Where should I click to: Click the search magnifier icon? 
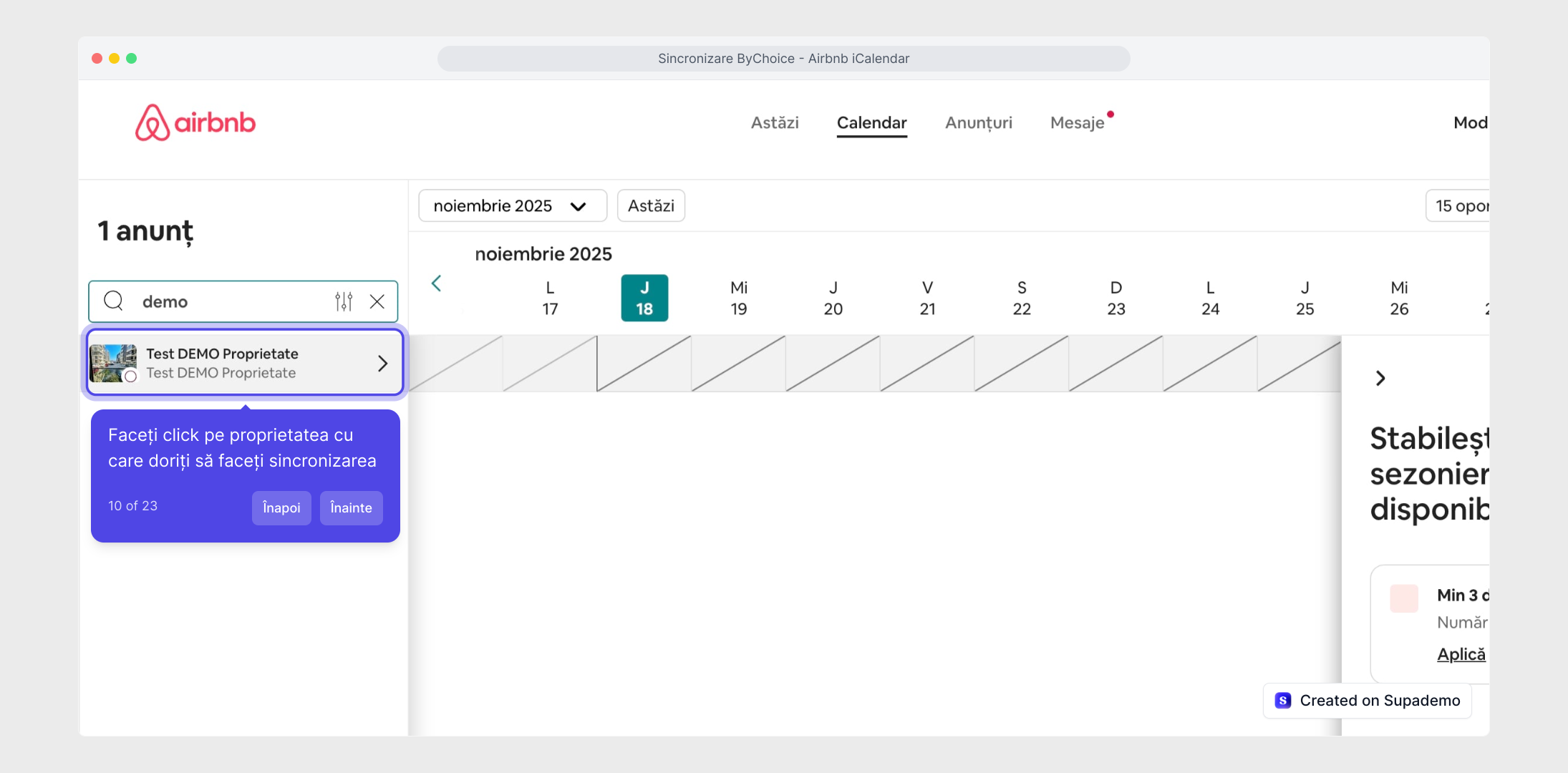tap(113, 301)
